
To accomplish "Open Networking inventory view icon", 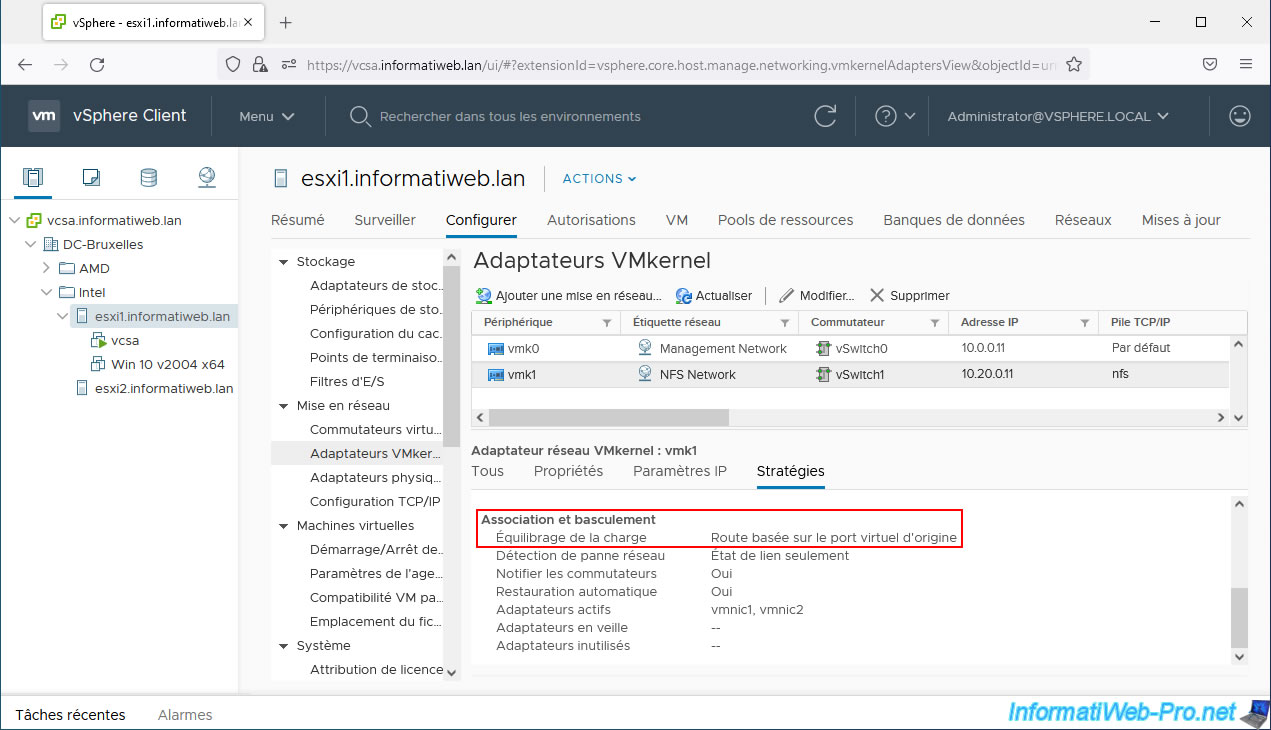I will 206,178.
